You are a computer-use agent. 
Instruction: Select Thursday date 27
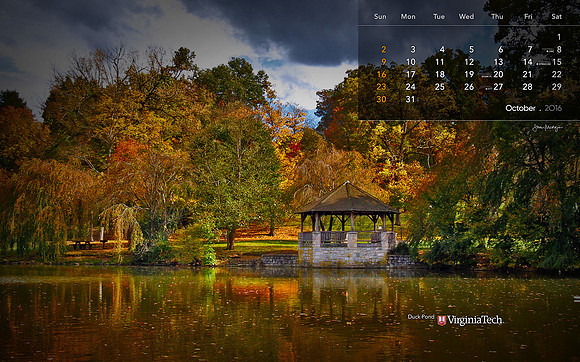[498, 87]
